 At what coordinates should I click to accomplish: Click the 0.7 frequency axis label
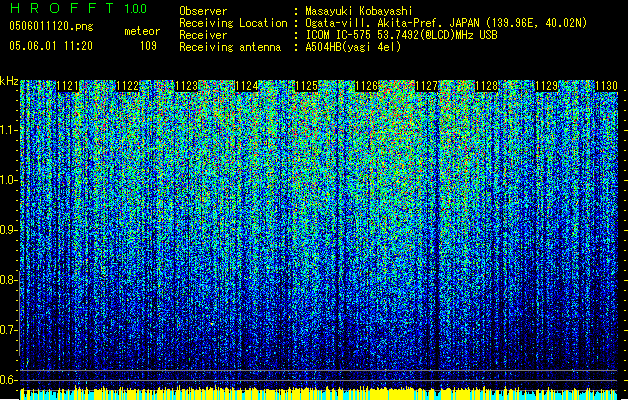[x=8, y=330]
